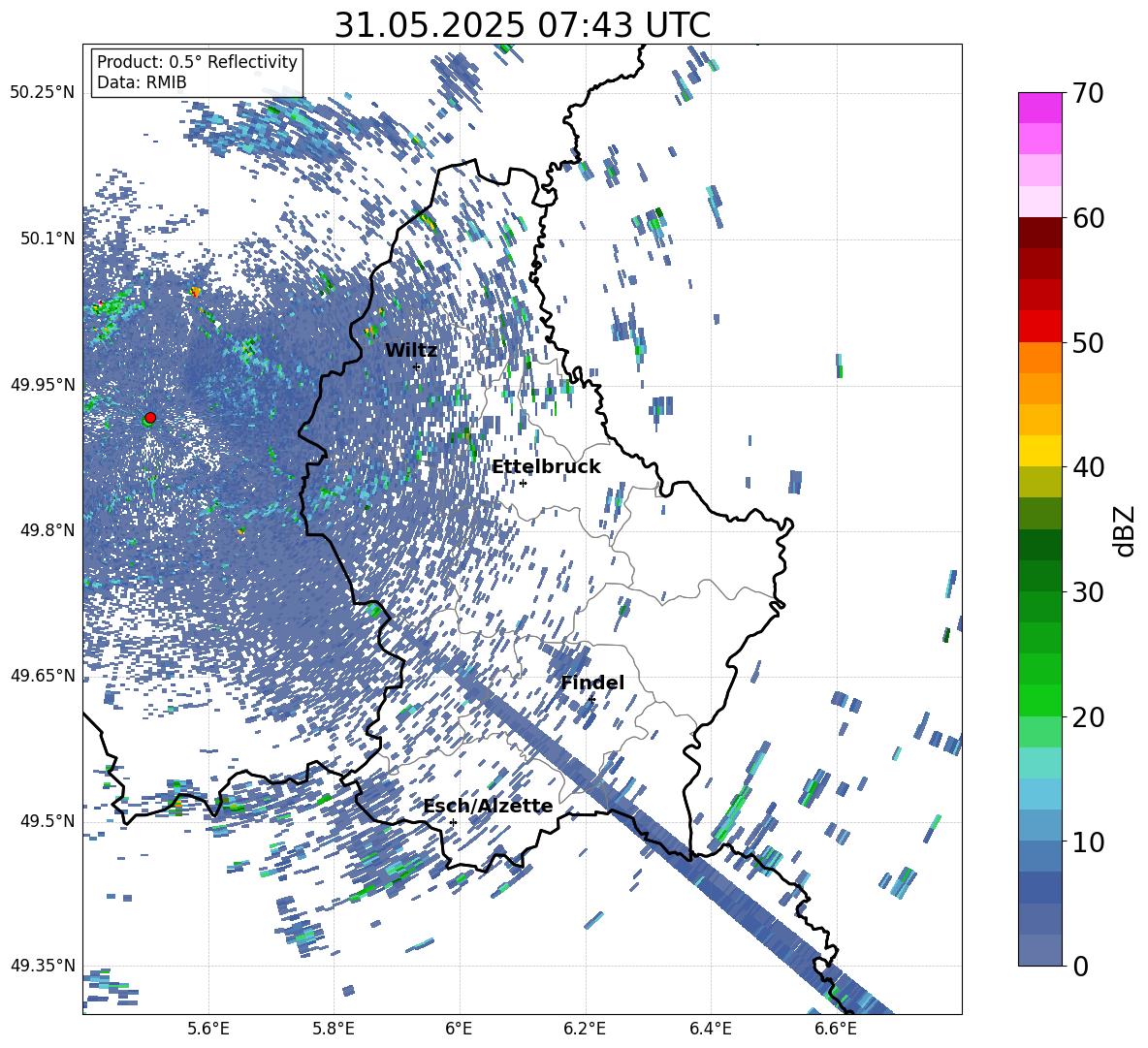The width and height of the screenshot is (1148, 1048).
Task: Click the colorbar 40 tick label
Action: [1088, 467]
